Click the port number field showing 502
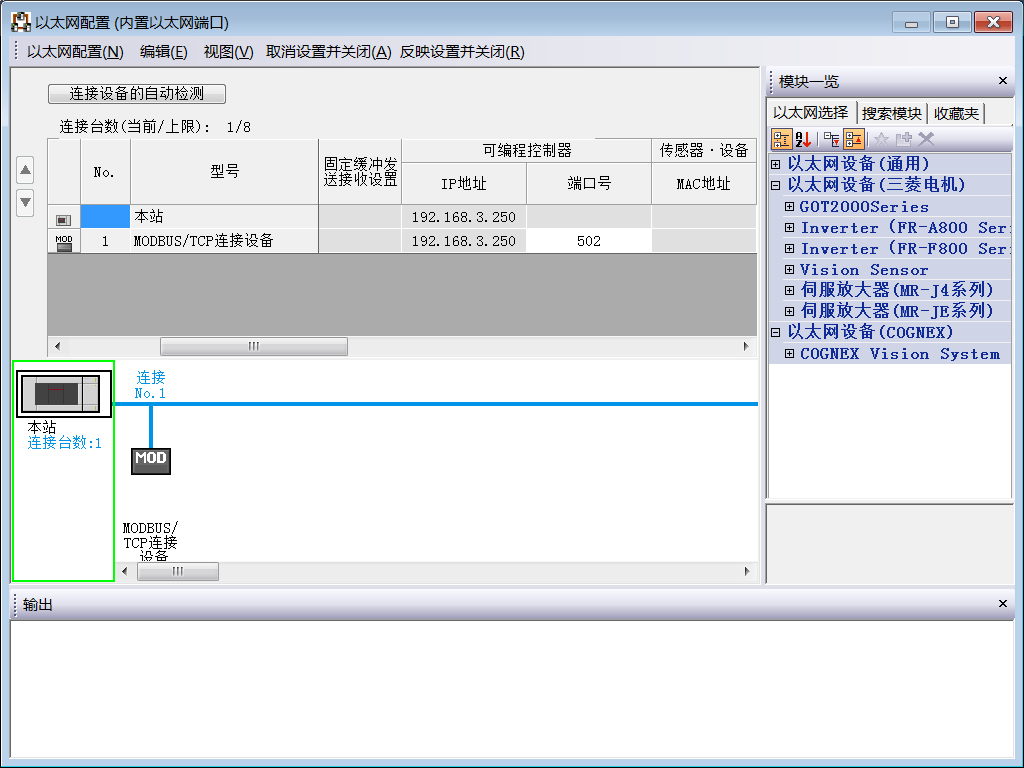 point(588,241)
